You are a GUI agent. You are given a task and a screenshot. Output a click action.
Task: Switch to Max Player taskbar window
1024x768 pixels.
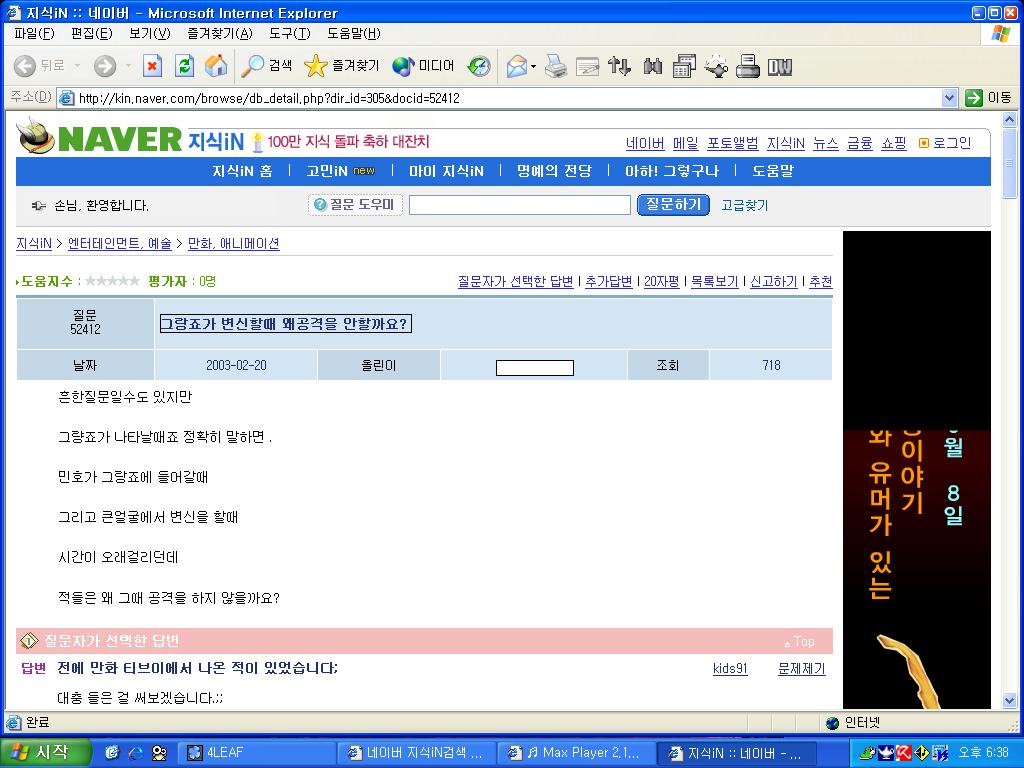[575, 753]
